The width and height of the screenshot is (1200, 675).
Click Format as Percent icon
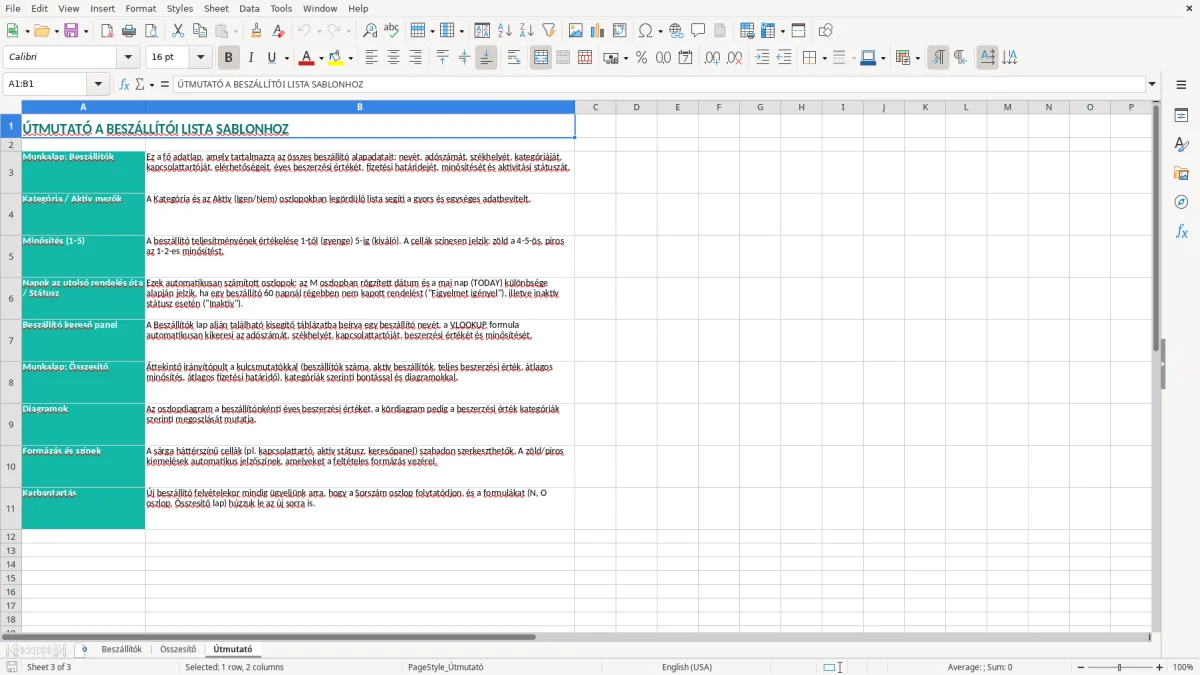[x=641, y=58]
